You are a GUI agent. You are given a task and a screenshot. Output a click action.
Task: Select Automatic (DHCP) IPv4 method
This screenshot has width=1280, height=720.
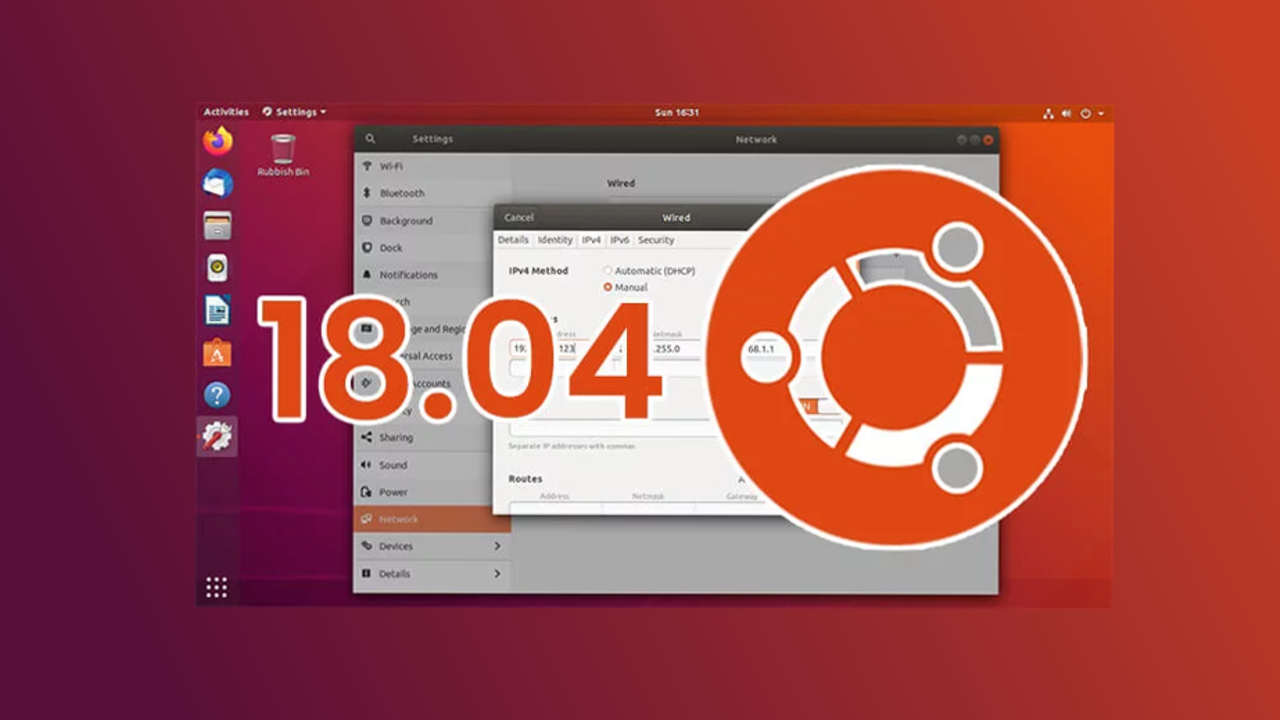[x=649, y=271]
